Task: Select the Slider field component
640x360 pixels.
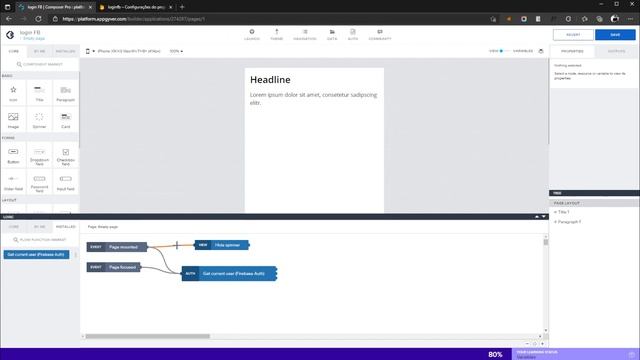Action: point(13,182)
